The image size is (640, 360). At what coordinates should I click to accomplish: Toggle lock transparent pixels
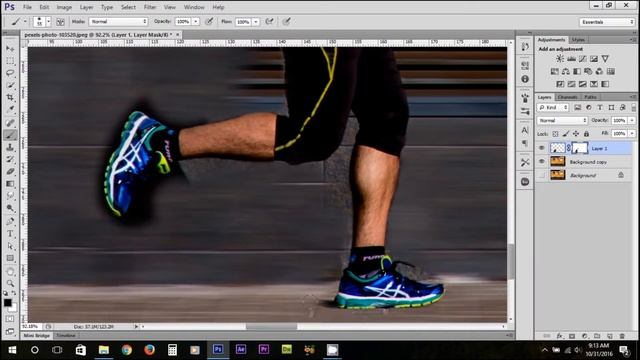555,133
